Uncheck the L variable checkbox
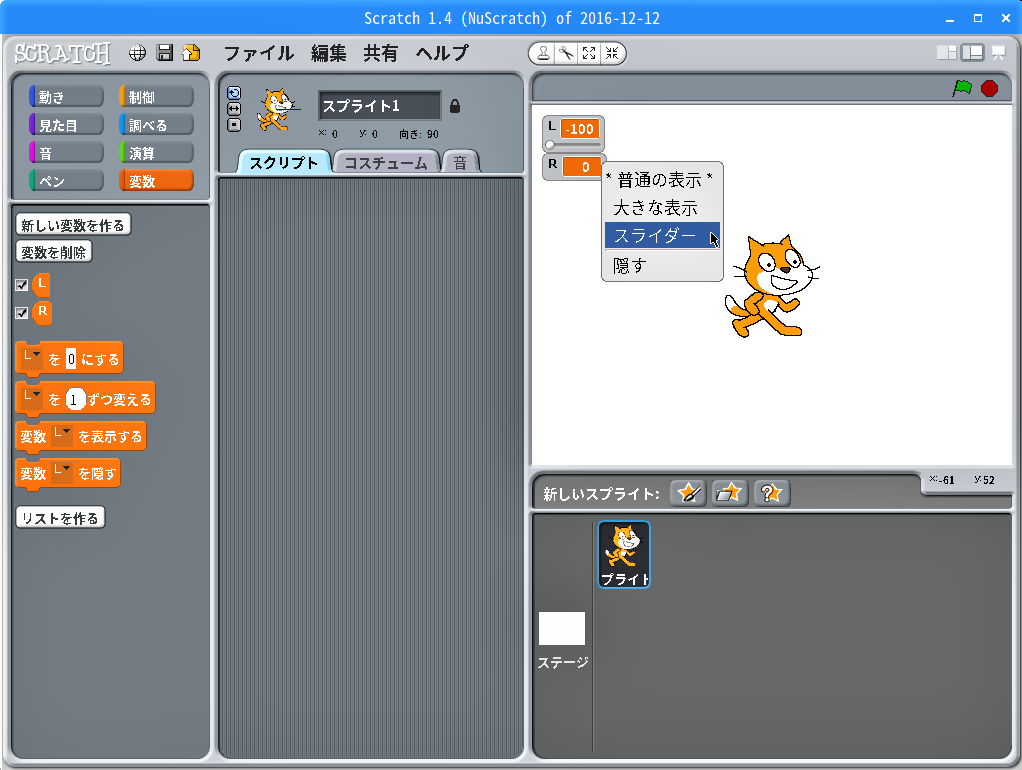 click(22, 285)
